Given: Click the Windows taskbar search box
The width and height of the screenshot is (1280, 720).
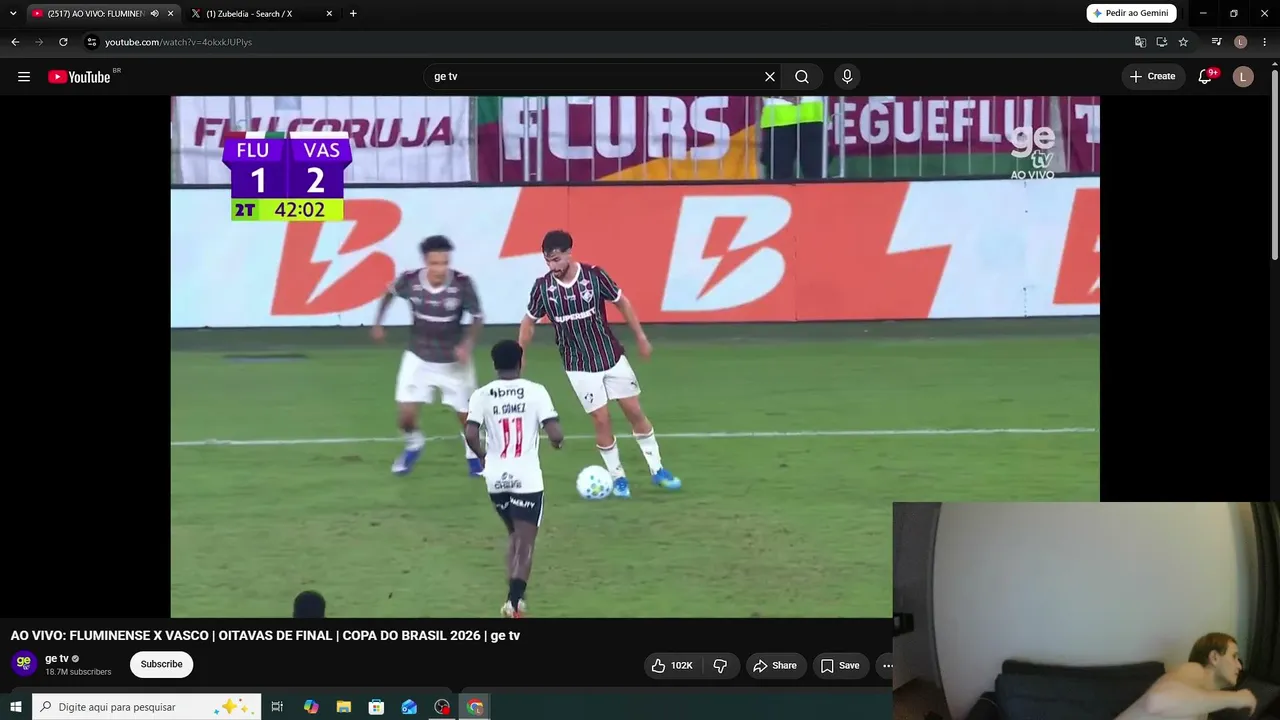Looking at the screenshot, I should (x=147, y=707).
